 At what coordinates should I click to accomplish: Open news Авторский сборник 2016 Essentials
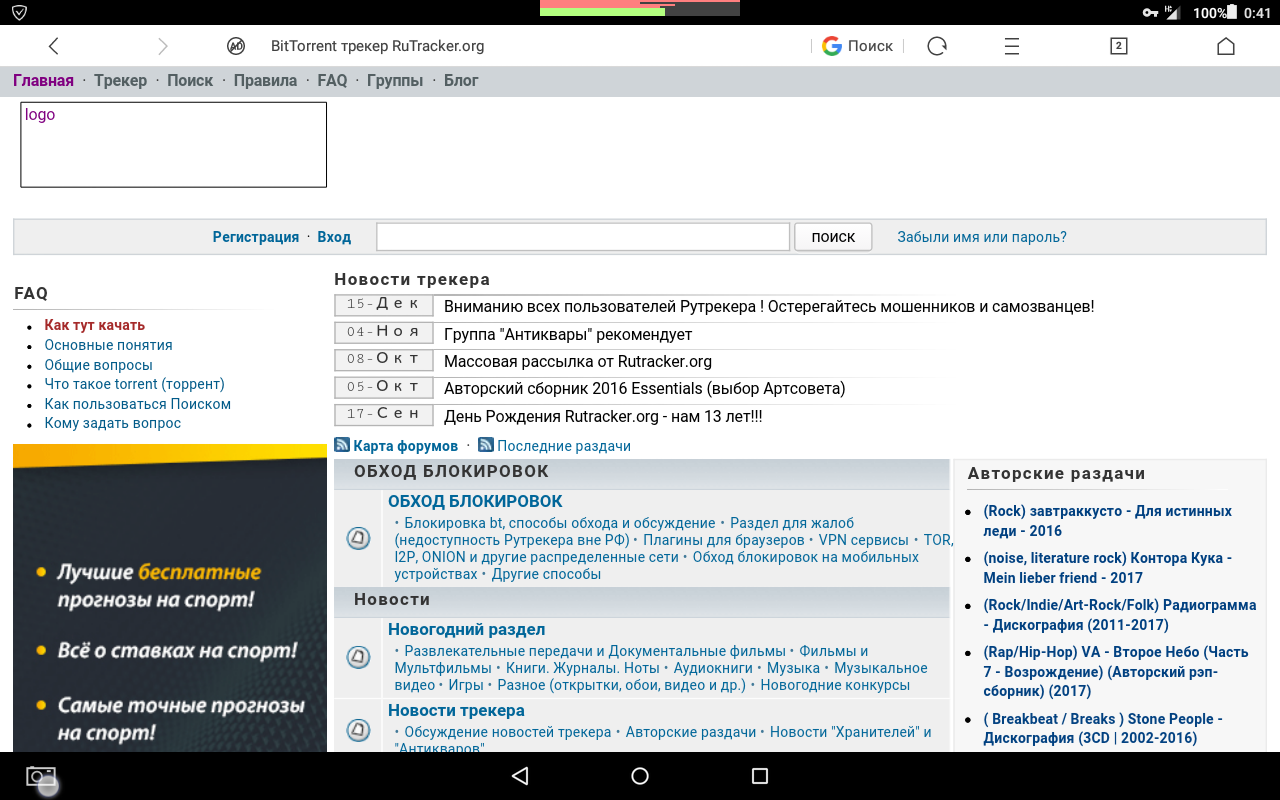645,388
